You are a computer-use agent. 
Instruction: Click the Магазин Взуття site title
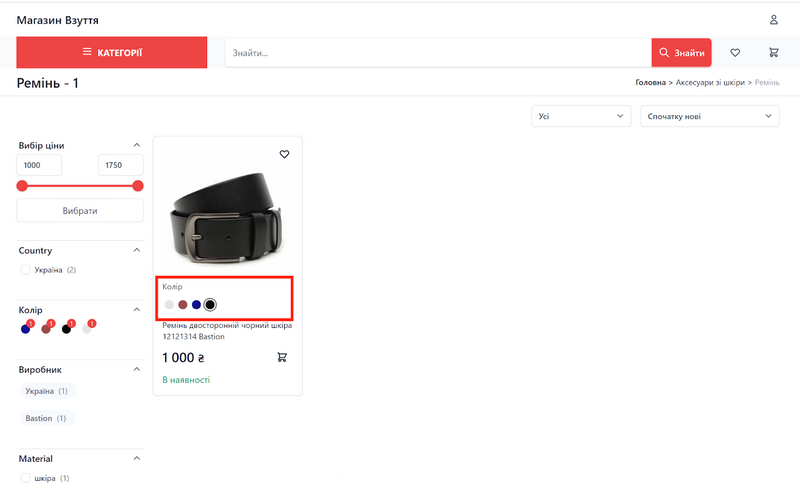tap(58, 20)
